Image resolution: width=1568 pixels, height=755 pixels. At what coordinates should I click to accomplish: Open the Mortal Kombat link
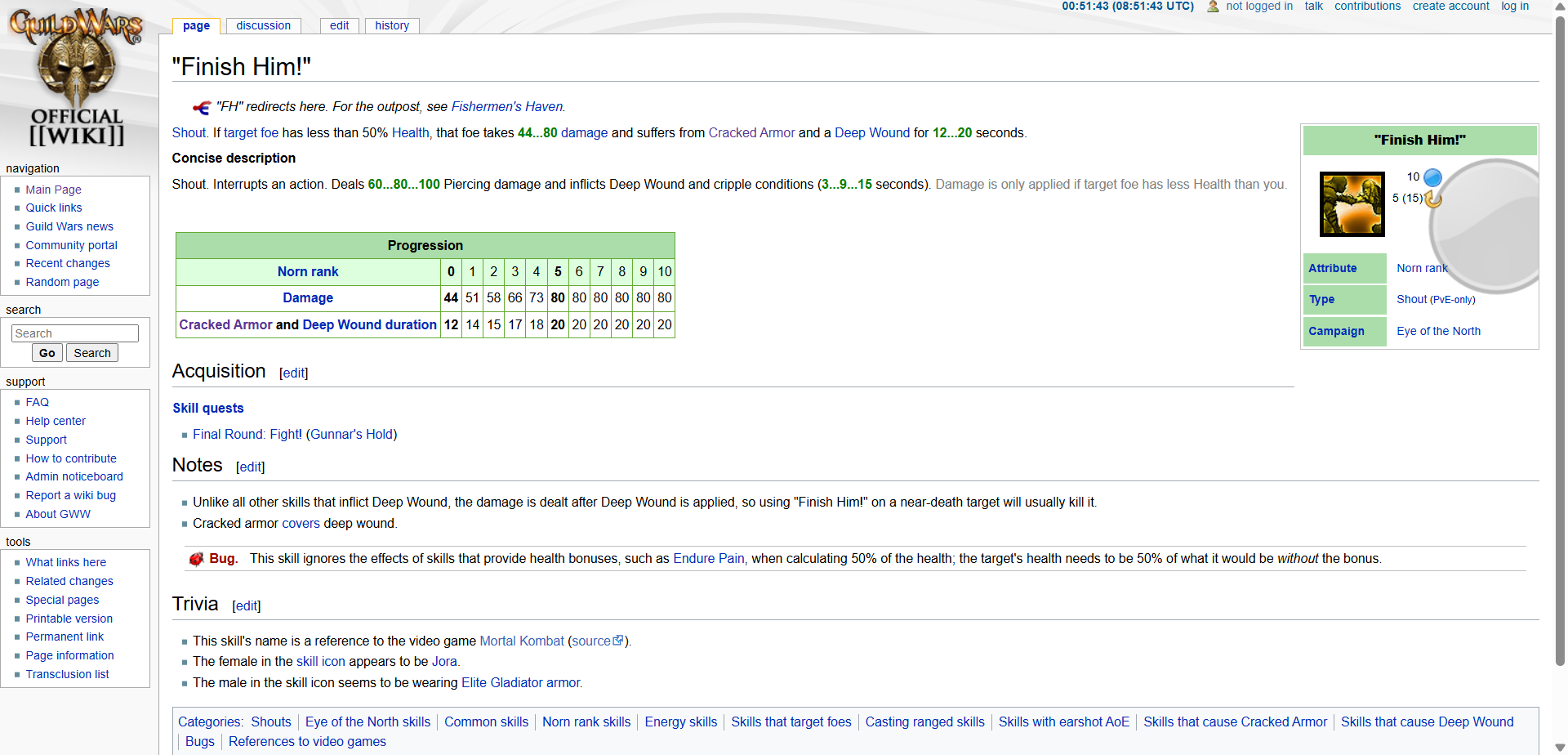pos(521,641)
